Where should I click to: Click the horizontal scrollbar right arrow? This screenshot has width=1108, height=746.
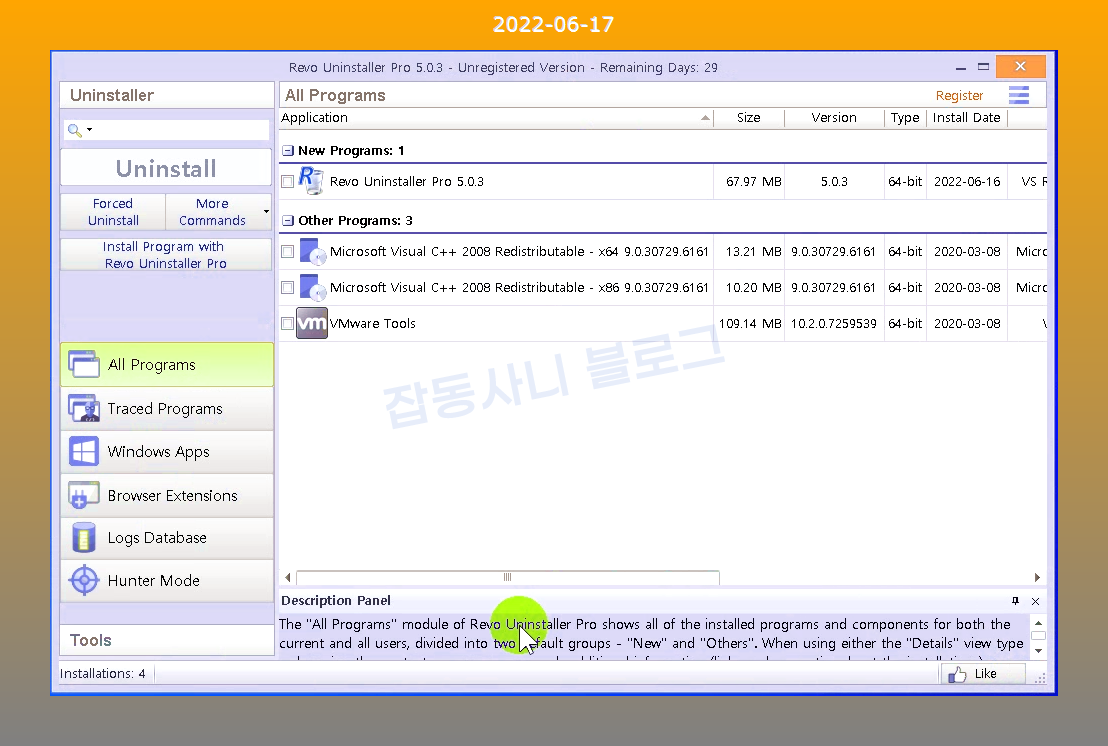click(1037, 577)
